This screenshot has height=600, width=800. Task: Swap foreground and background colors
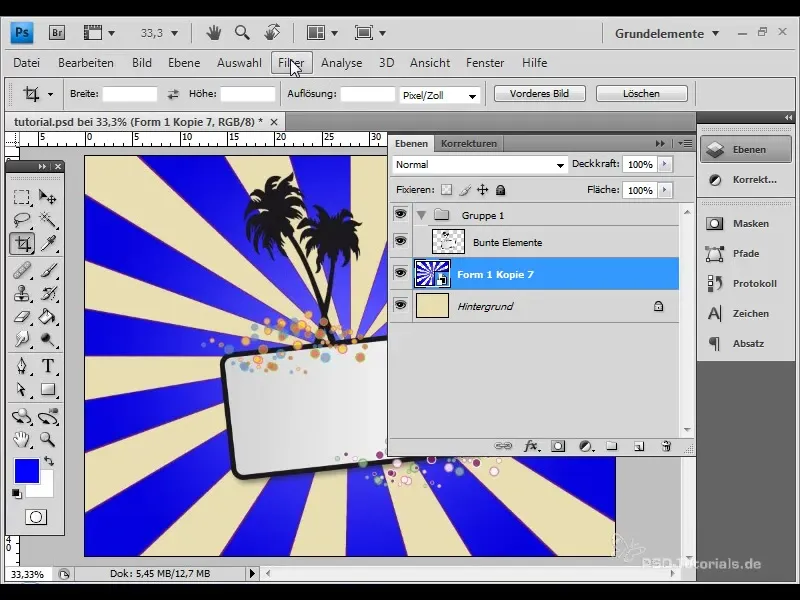coord(48,461)
